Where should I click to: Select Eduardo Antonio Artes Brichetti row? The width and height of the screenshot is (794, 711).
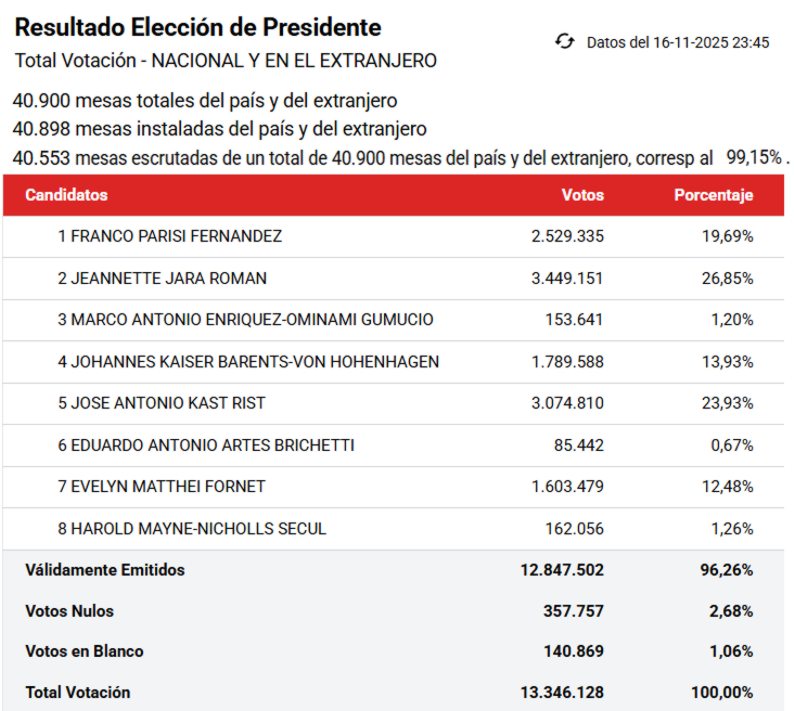[206, 445]
